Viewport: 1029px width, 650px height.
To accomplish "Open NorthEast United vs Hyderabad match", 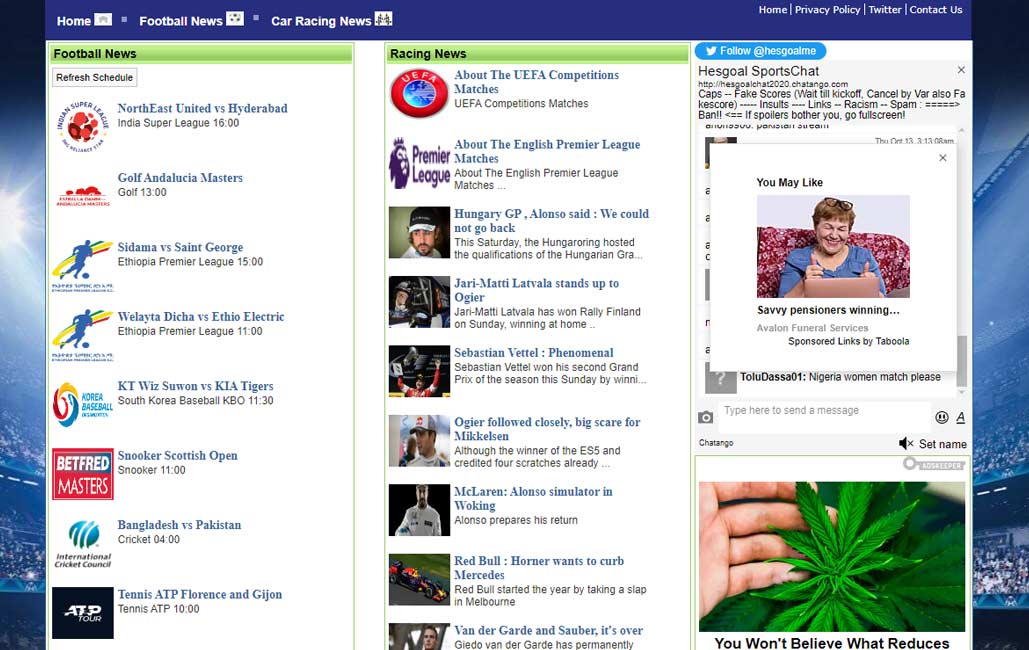I will click(x=202, y=108).
